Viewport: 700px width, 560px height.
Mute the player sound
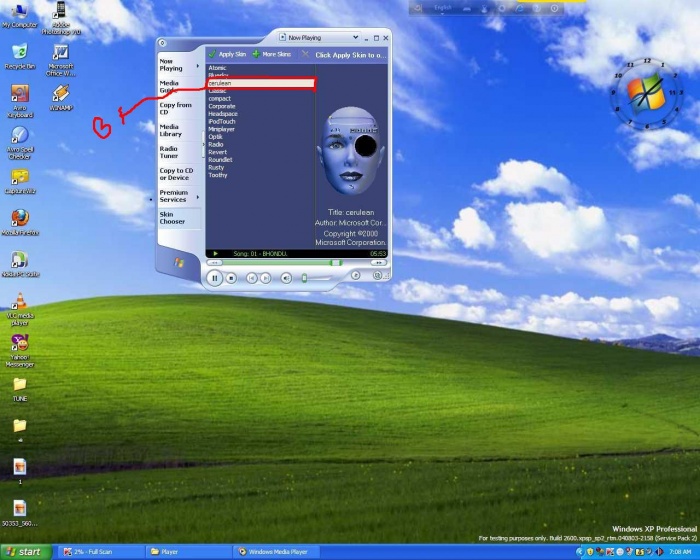point(286,278)
